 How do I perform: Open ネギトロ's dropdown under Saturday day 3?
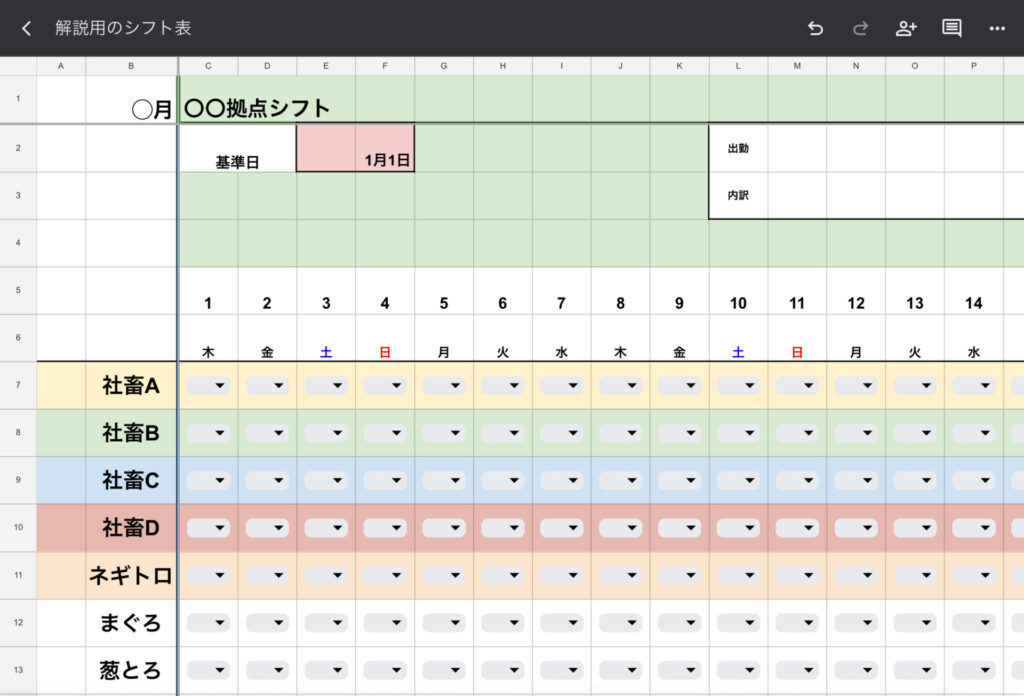point(326,575)
